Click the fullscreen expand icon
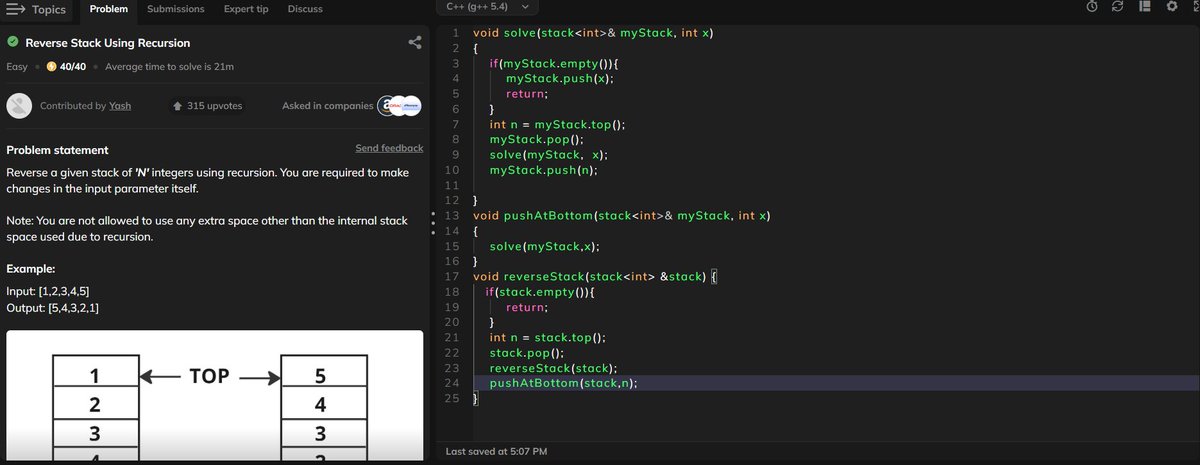The image size is (1200, 465). coord(1194,6)
